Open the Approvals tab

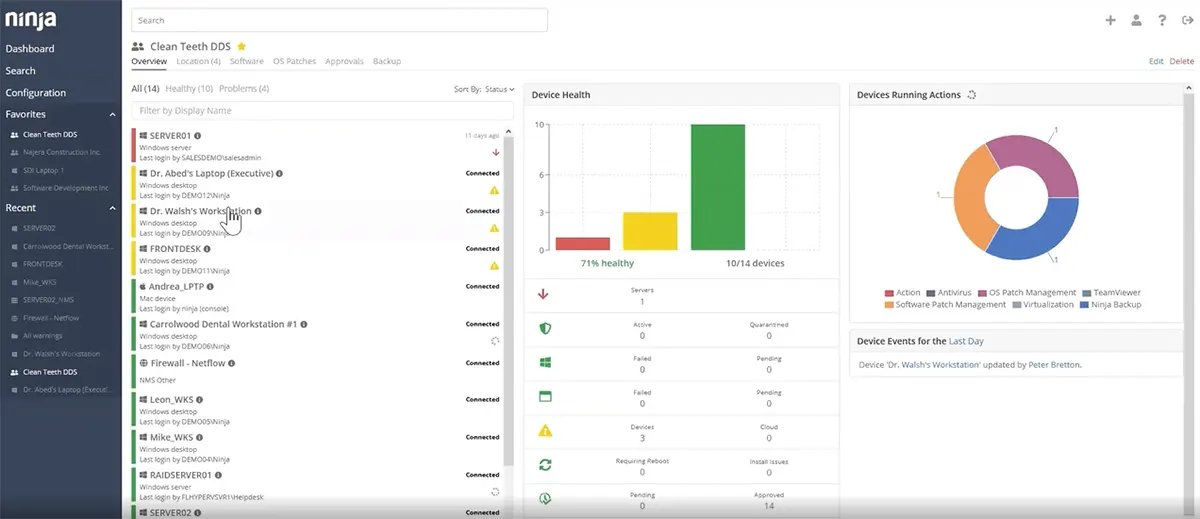[344, 61]
